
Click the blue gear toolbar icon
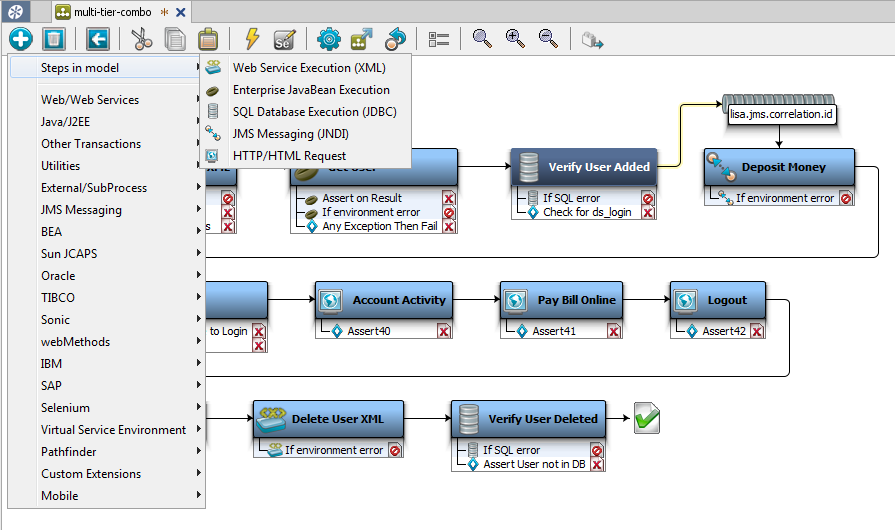(x=328, y=39)
